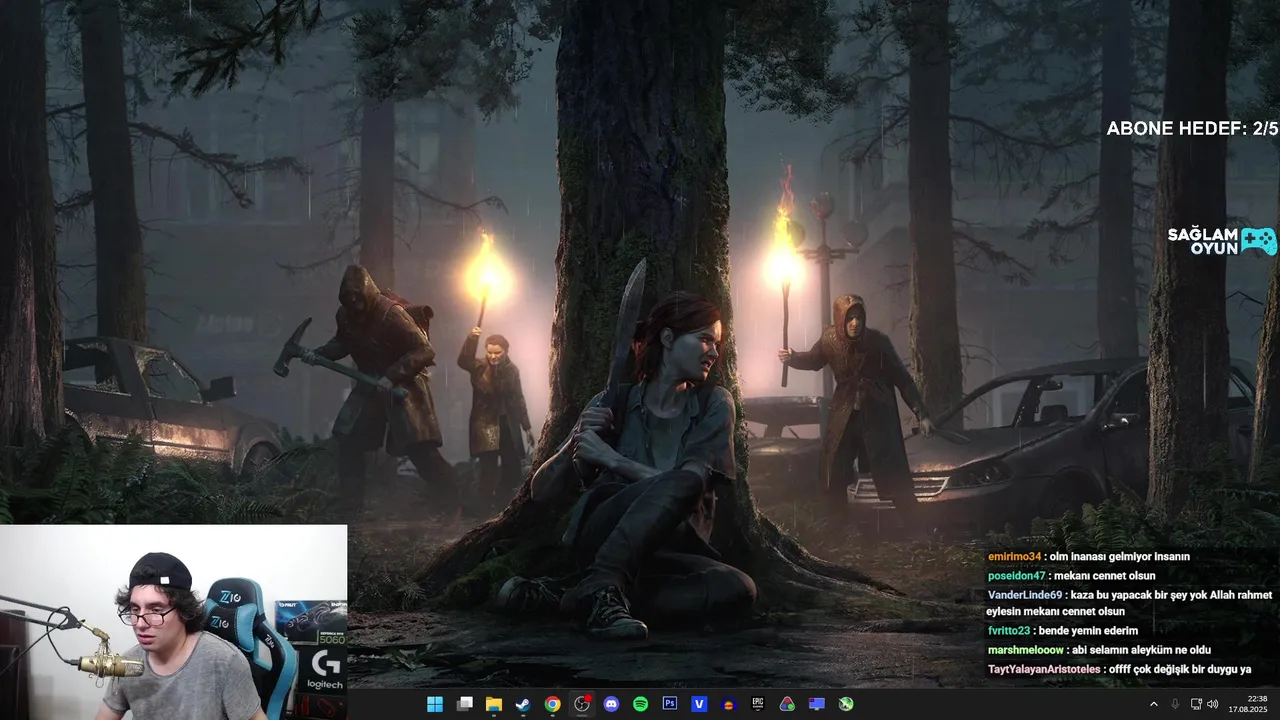
Task: Click the webcam overlay feed
Action: 173,622
